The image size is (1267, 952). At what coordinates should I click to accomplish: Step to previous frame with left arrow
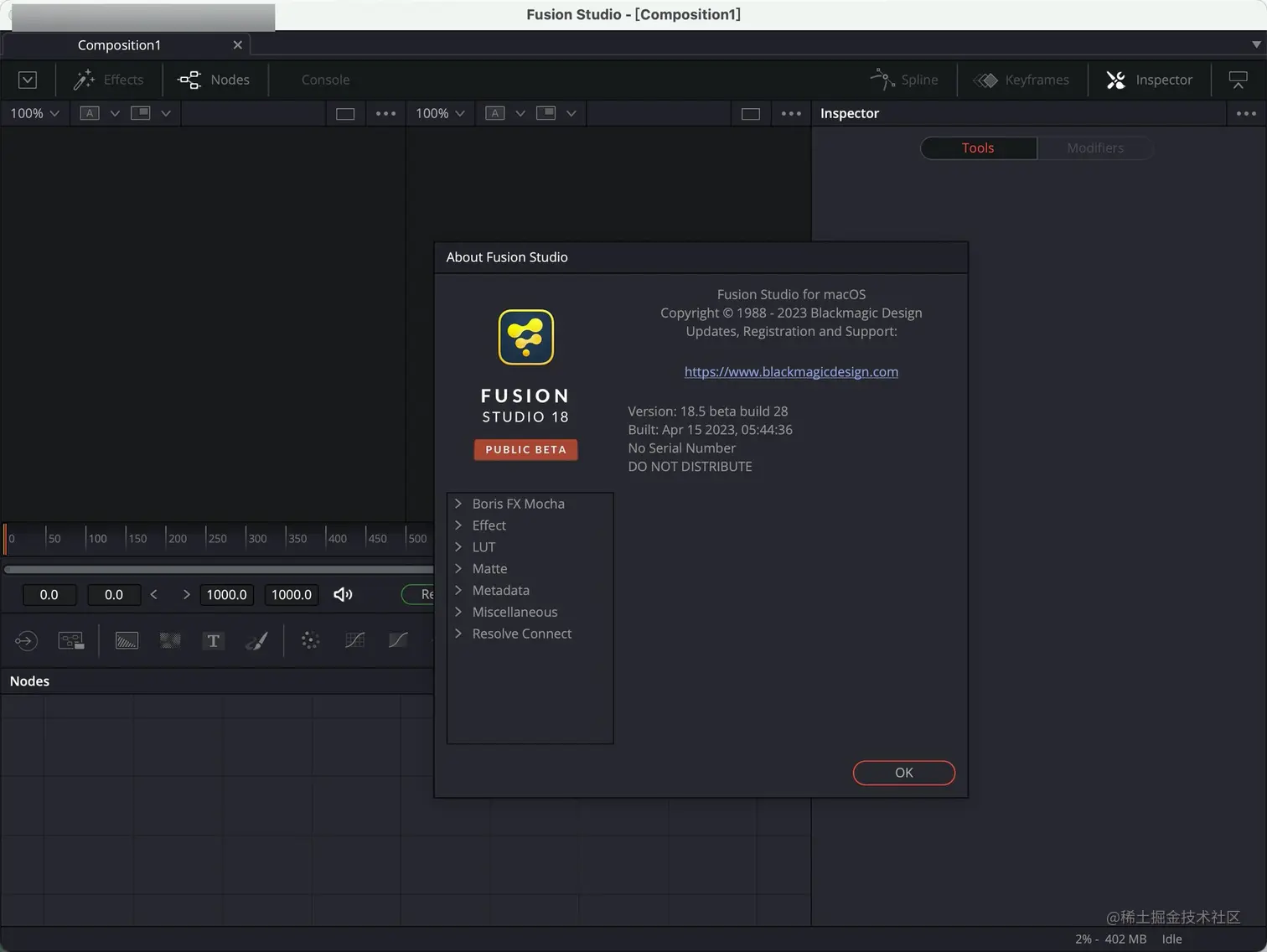pyautogui.click(x=153, y=594)
